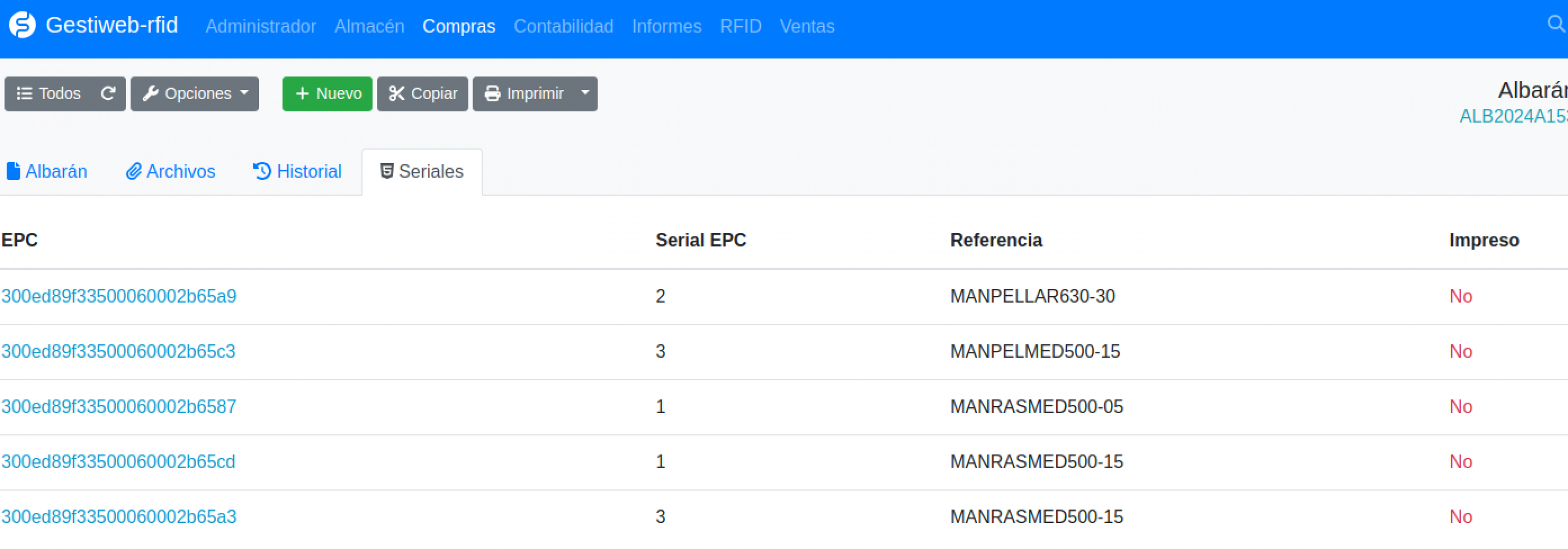
Task: Click the Gestiweb-rfid logo icon
Action: [x=22, y=25]
